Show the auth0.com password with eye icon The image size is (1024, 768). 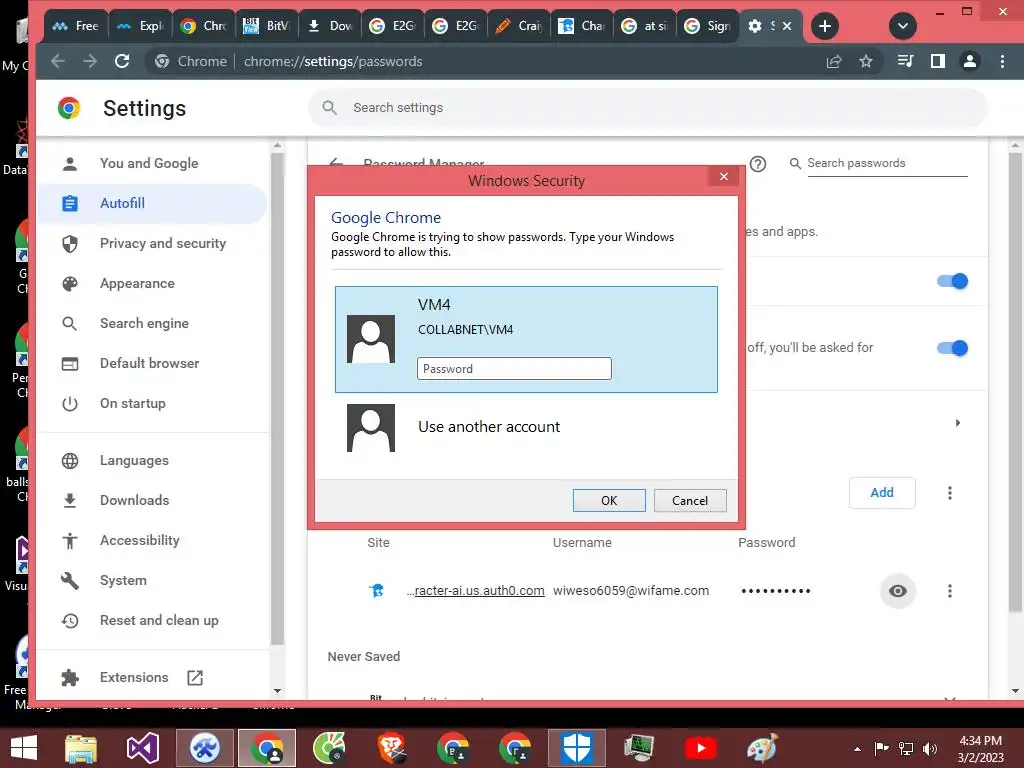pos(898,591)
